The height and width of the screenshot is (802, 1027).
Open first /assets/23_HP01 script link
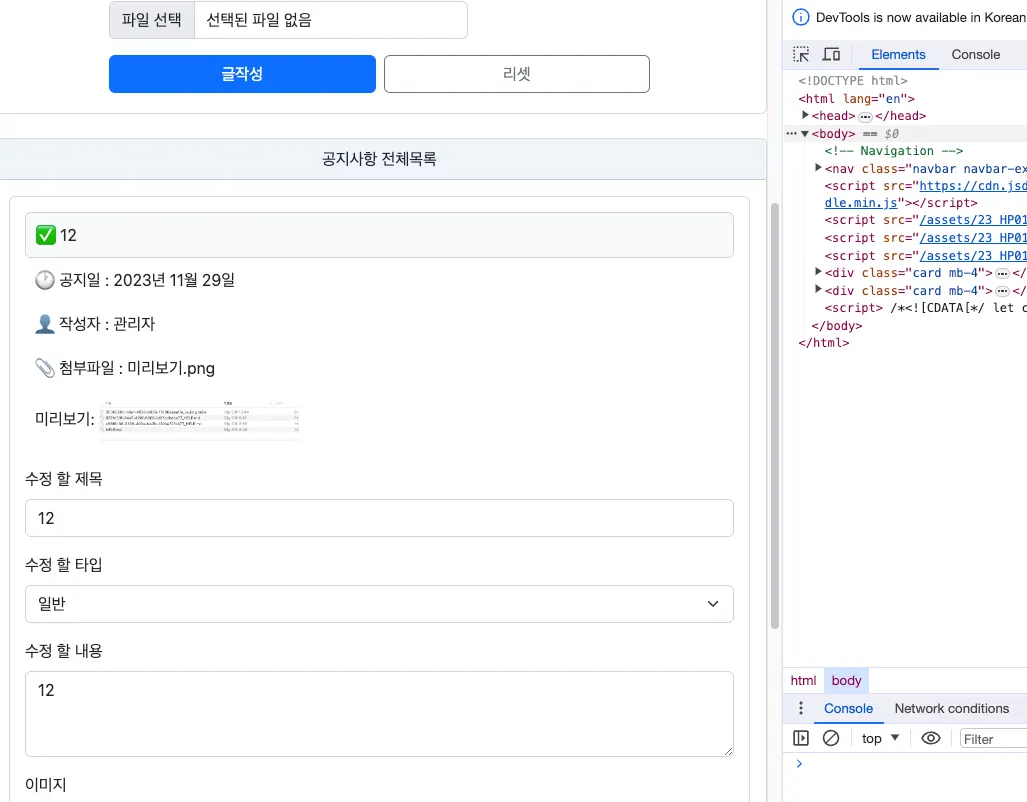click(973, 220)
